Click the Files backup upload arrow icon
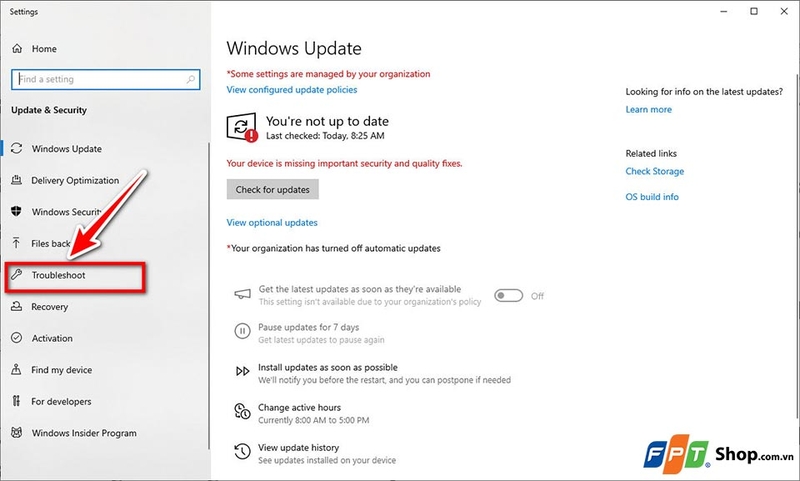This screenshot has width=800, height=481. coord(16,243)
